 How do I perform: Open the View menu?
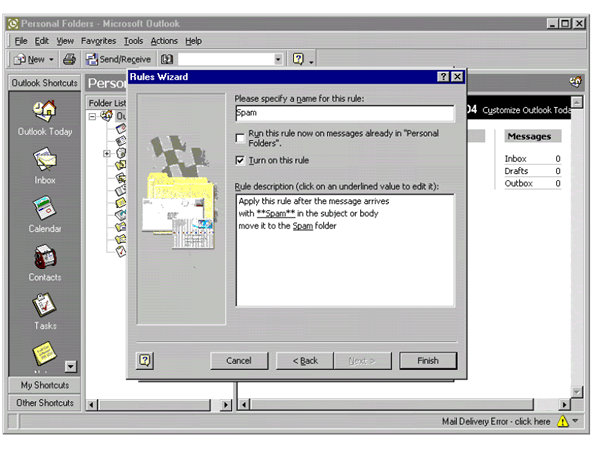[65, 41]
